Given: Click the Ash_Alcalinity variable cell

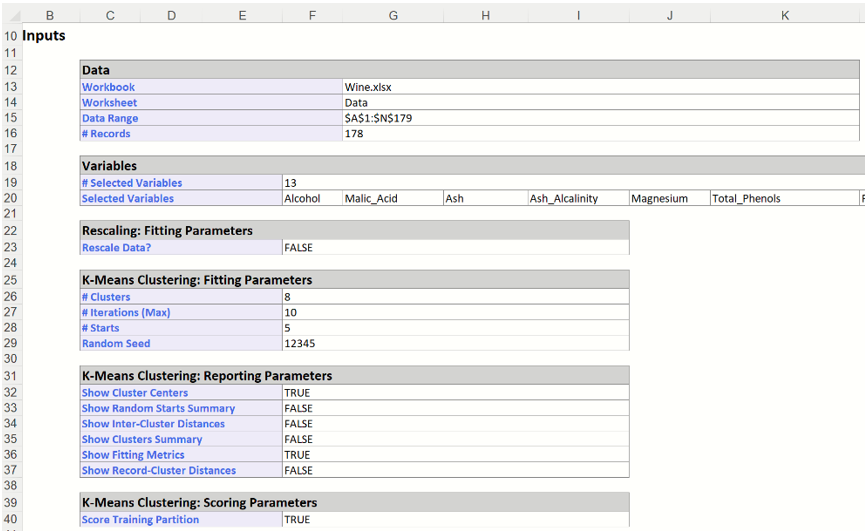Looking at the screenshot, I should (563, 199).
